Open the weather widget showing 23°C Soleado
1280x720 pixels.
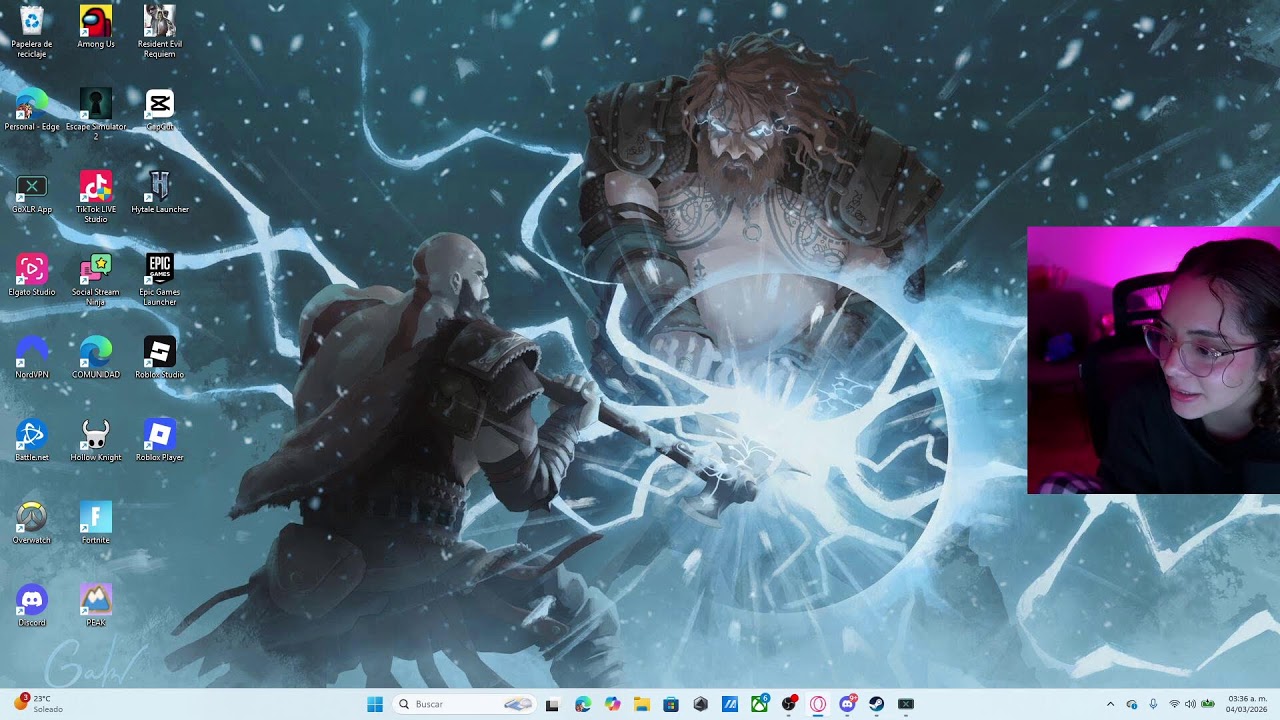click(38, 704)
